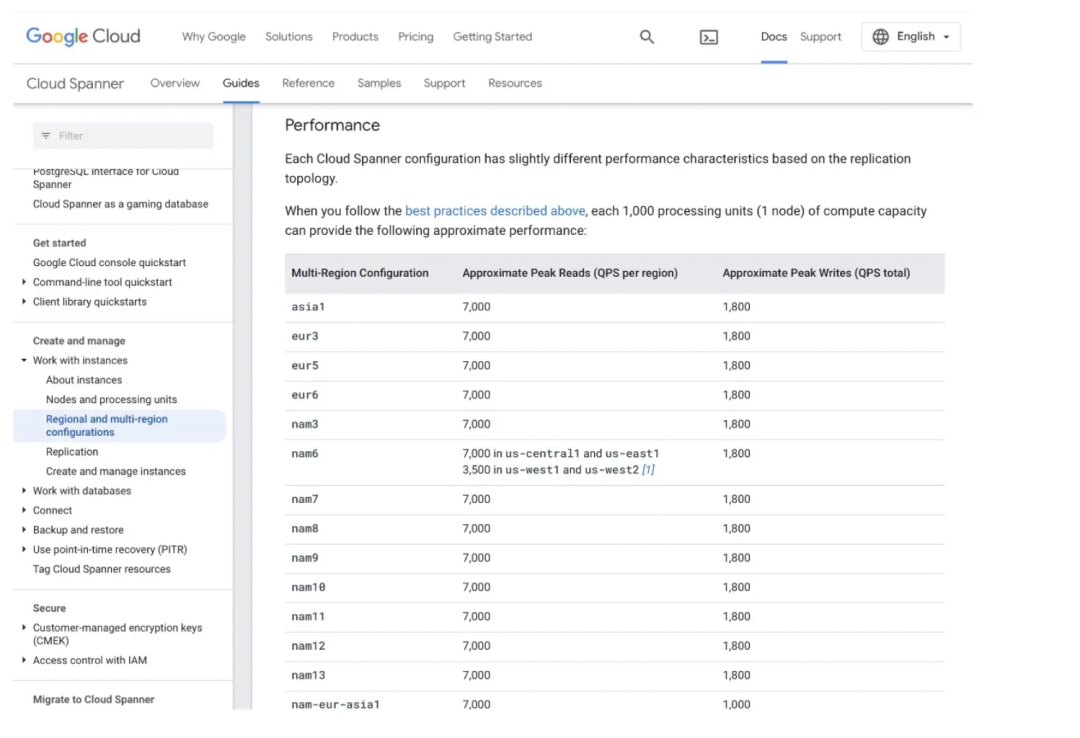Switch to the Reference tab
Viewport: 1080px width, 738px height.
click(x=308, y=83)
